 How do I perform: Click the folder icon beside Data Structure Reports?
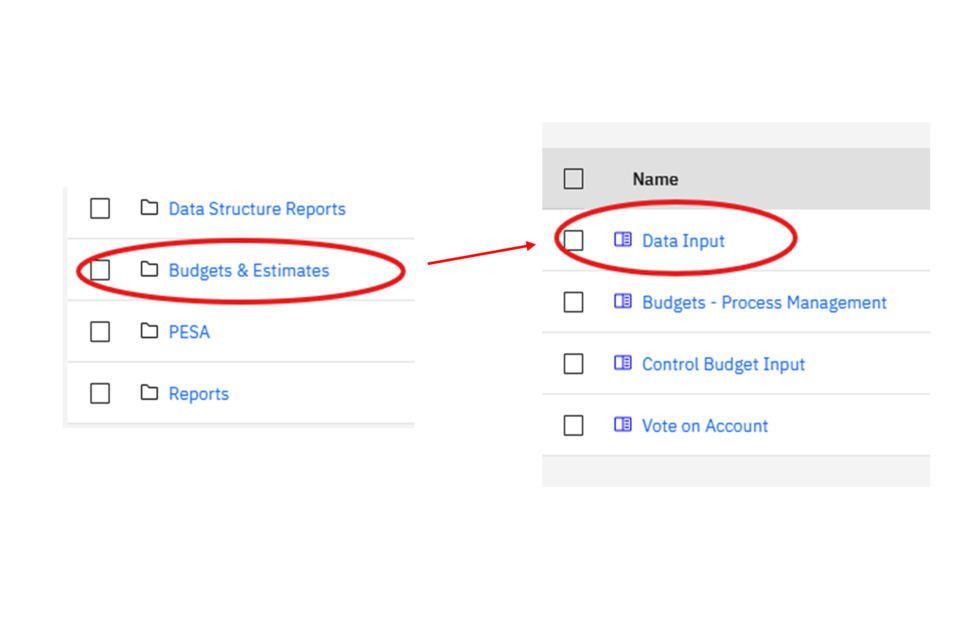[x=149, y=208]
